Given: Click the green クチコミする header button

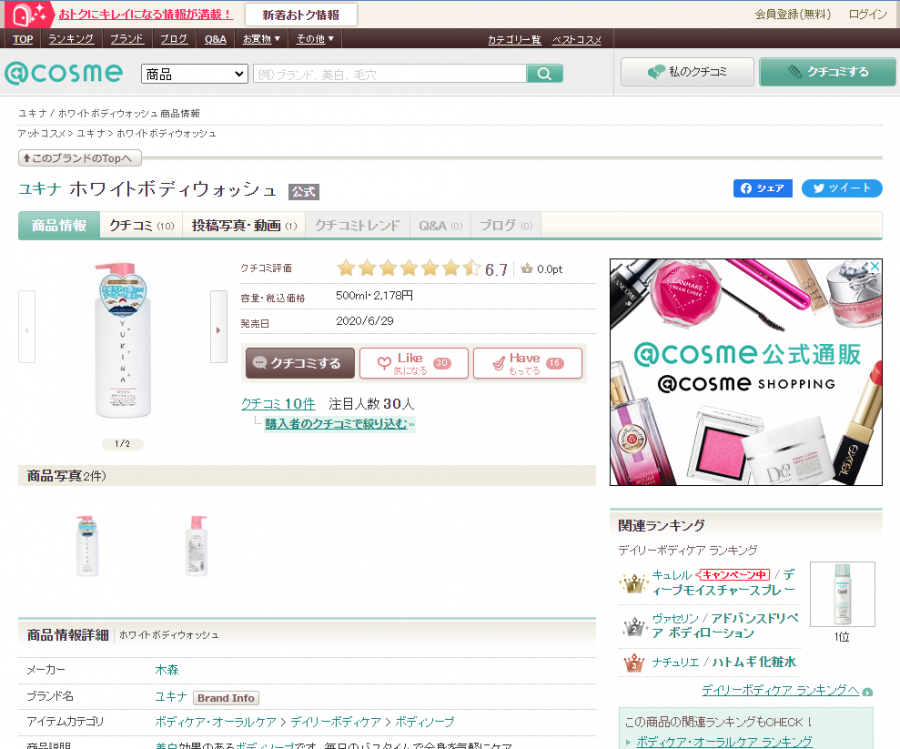Looking at the screenshot, I should [827, 72].
